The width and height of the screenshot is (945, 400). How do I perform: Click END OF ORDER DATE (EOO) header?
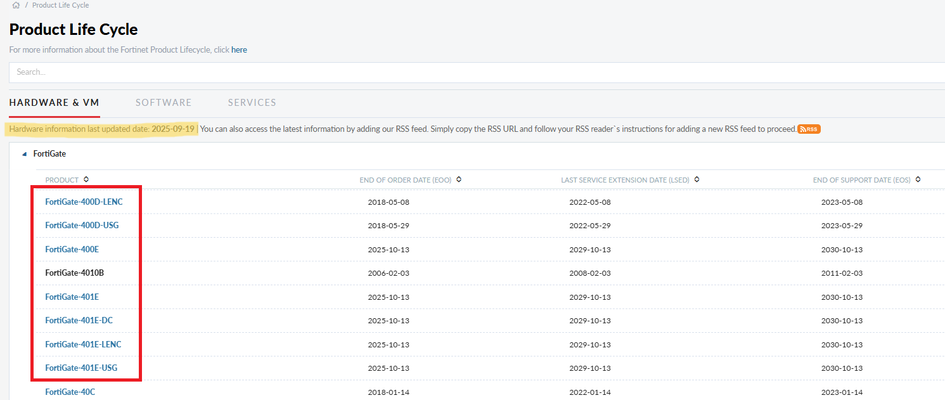(x=406, y=180)
